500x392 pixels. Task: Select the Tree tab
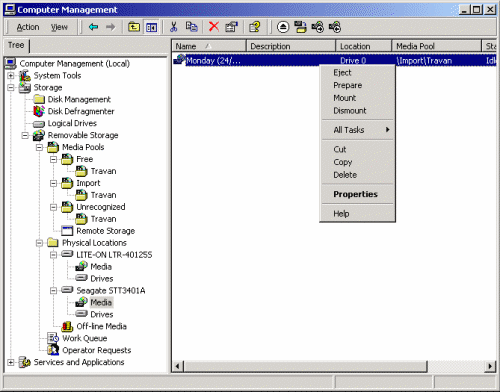(x=16, y=45)
